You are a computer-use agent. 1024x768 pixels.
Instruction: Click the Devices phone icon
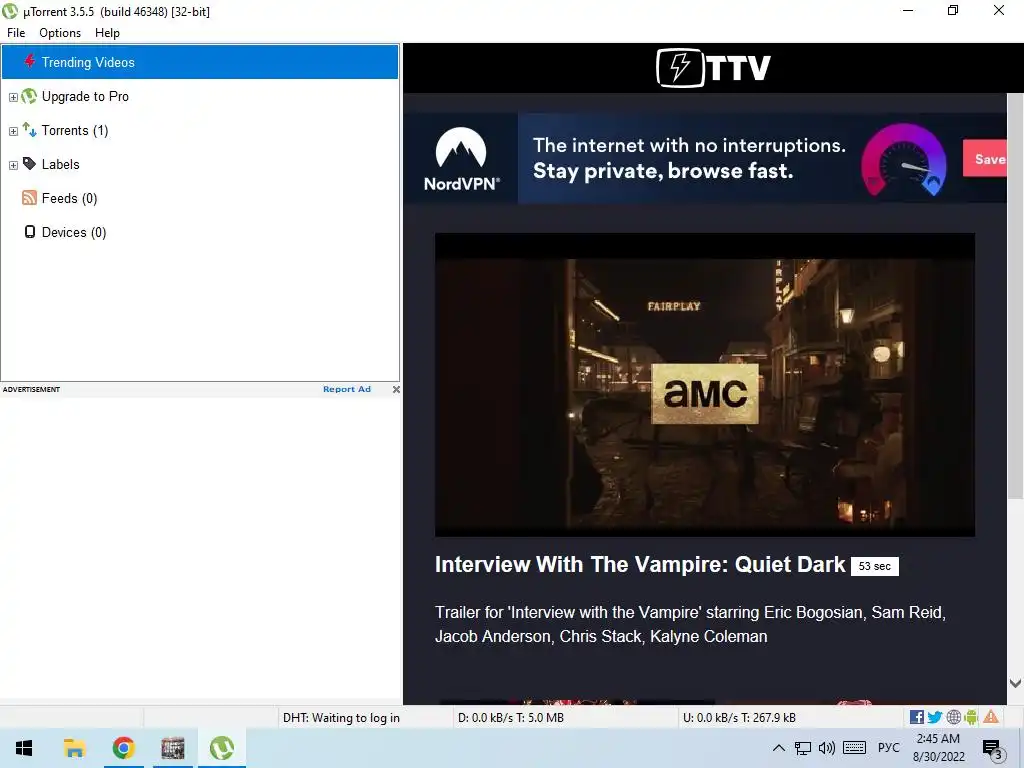(x=29, y=232)
